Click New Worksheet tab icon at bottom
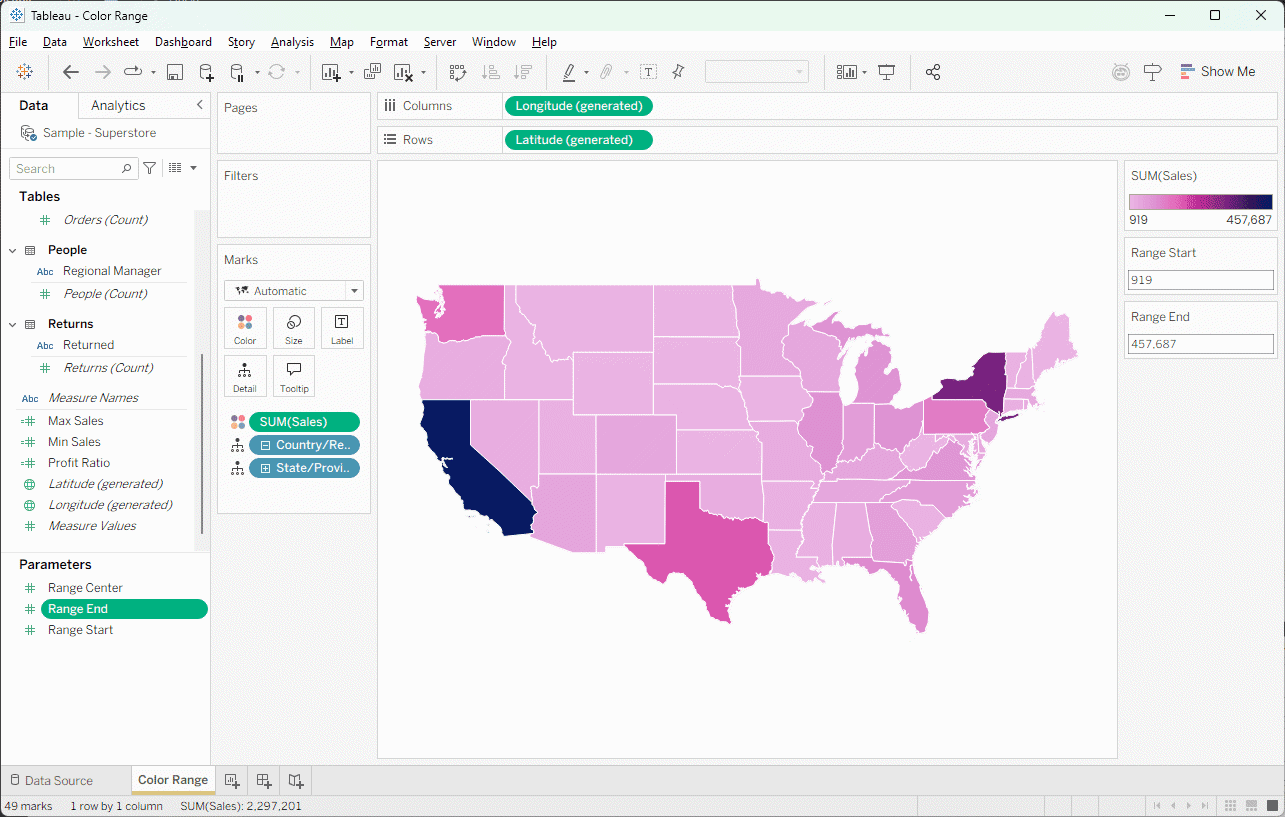Viewport: 1285px width, 817px height. [x=232, y=780]
